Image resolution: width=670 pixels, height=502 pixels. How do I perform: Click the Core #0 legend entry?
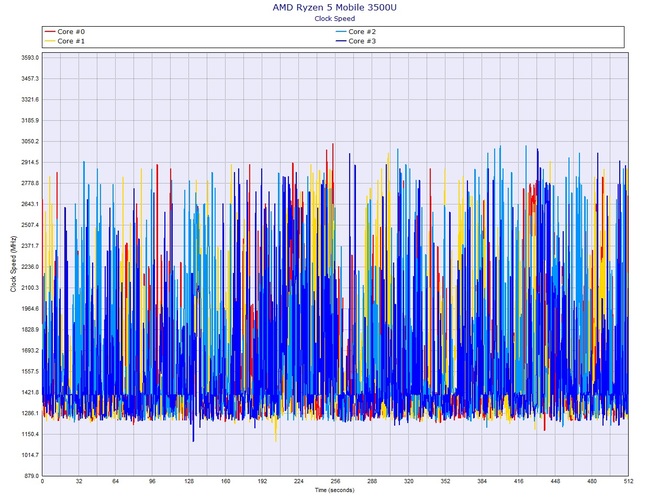click(x=65, y=32)
